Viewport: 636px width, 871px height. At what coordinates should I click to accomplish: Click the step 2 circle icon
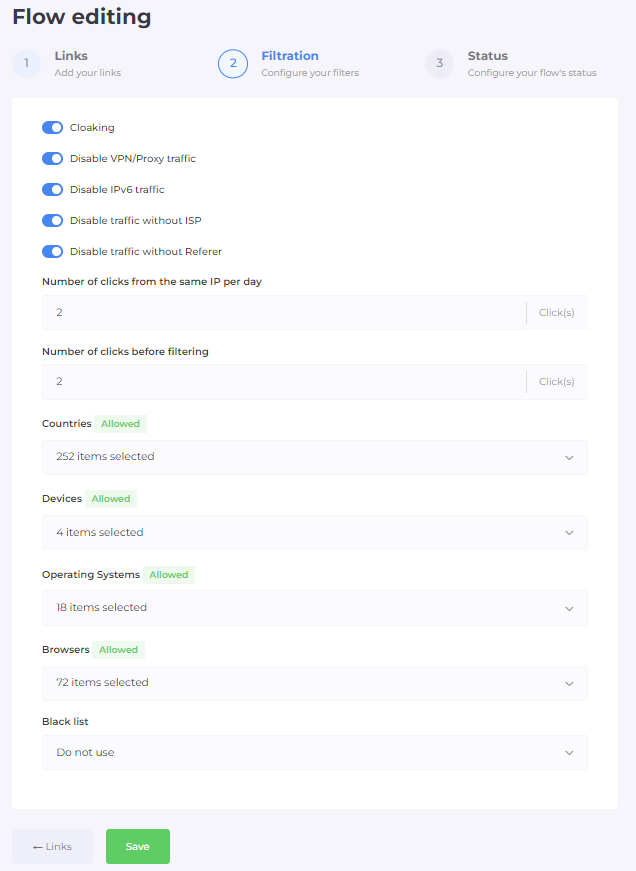(233, 64)
